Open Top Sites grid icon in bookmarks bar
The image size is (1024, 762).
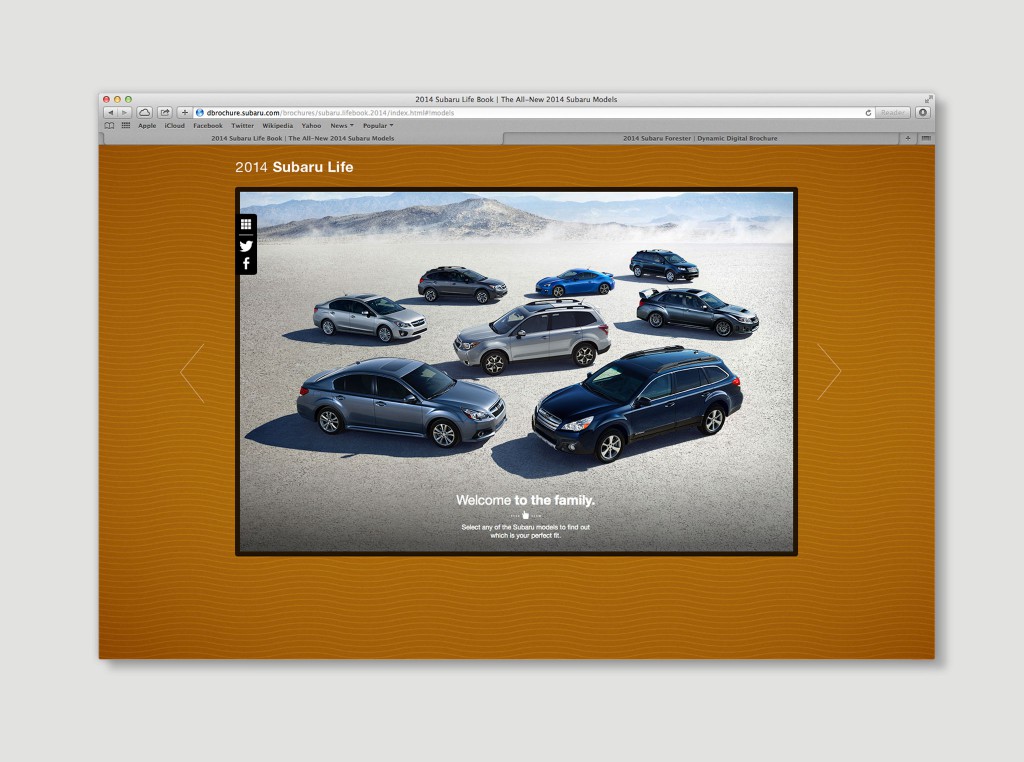pyautogui.click(x=125, y=125)
